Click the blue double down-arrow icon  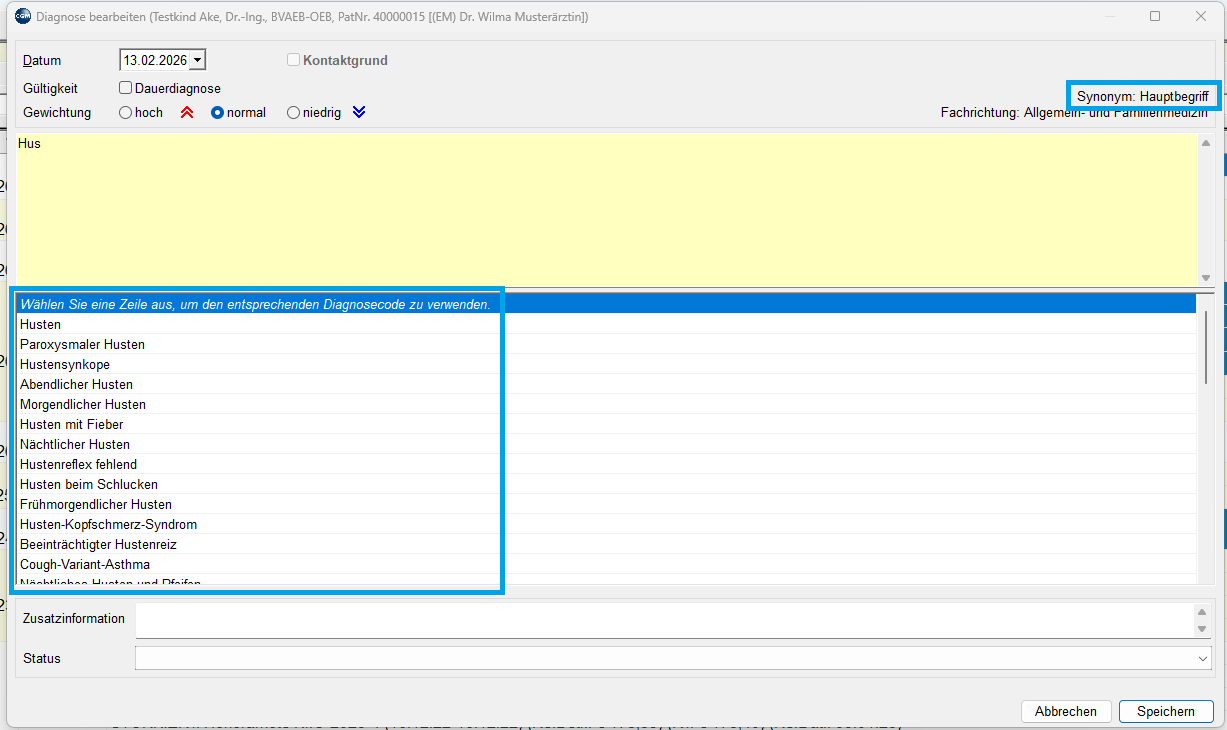[359, 113]
